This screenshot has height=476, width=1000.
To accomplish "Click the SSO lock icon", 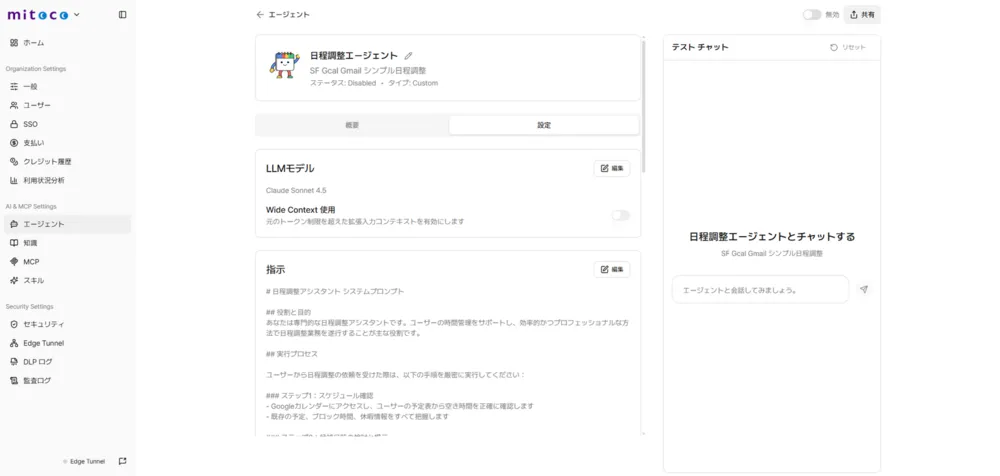I will [x=14, y=124].
